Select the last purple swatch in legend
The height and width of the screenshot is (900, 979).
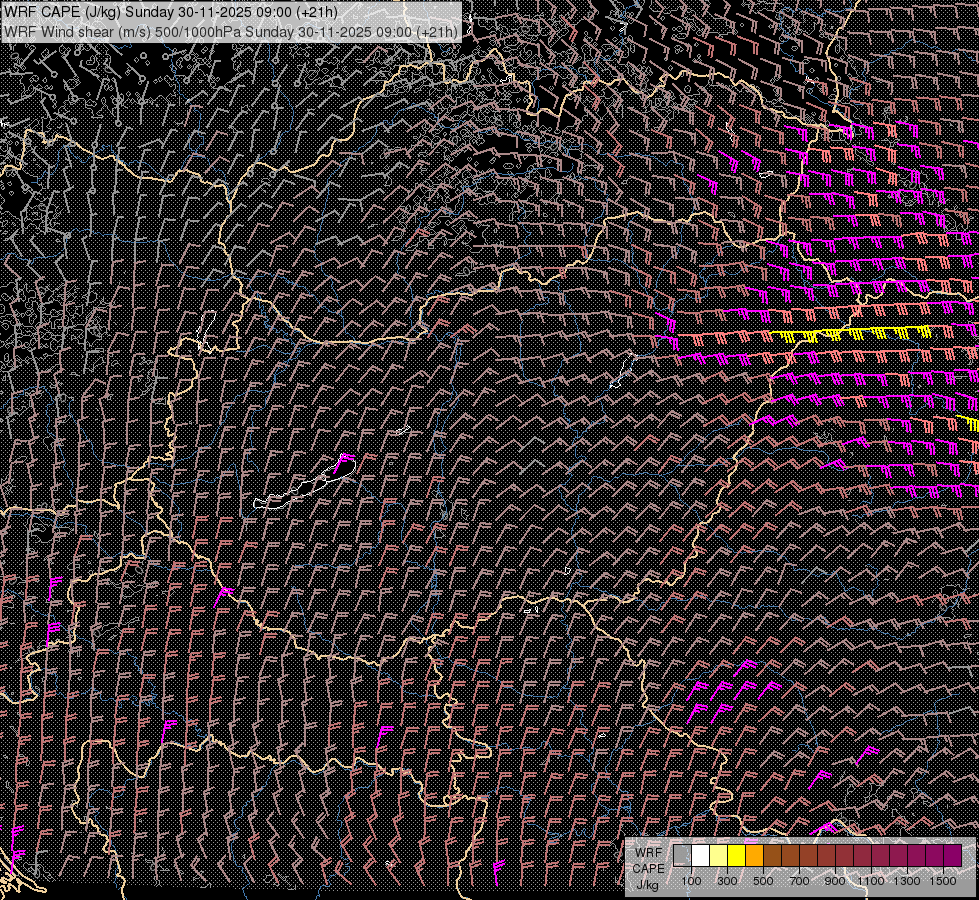[952, 855]
